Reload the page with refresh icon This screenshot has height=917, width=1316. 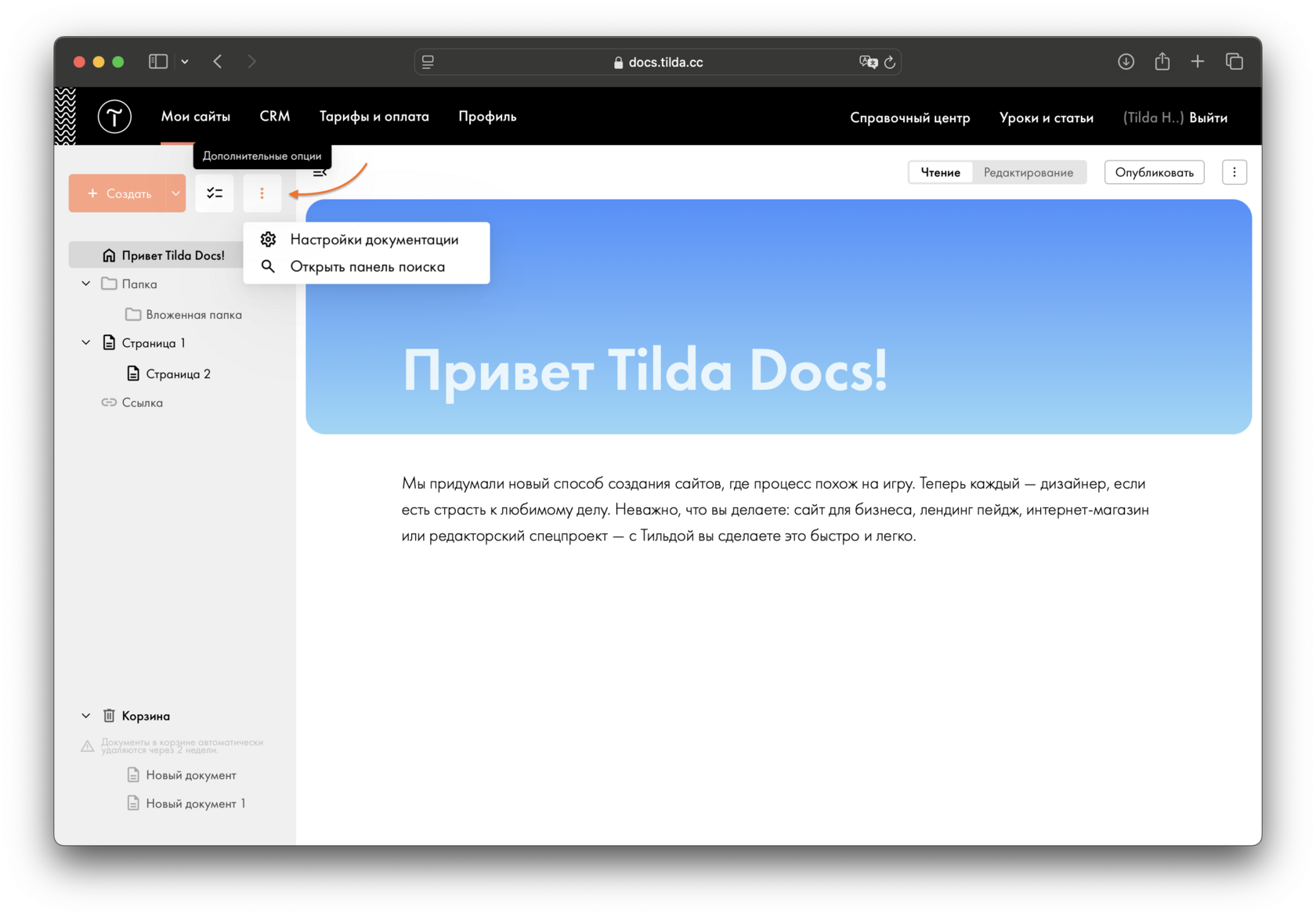pos(890,62)
